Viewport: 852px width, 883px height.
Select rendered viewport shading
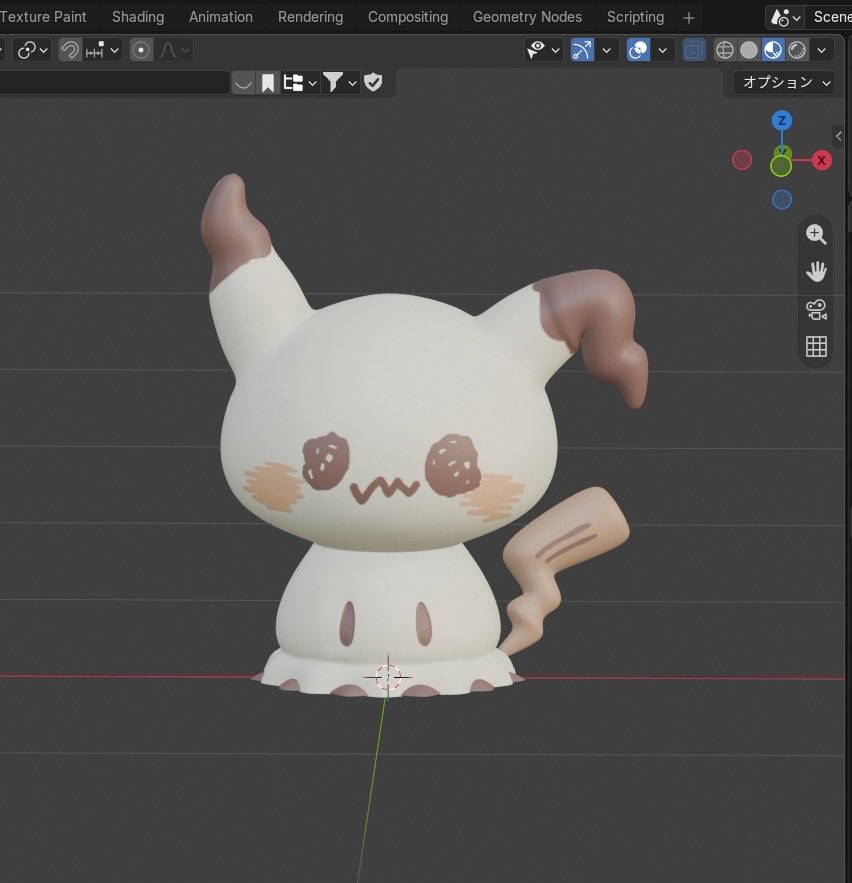tap(797, 50)
